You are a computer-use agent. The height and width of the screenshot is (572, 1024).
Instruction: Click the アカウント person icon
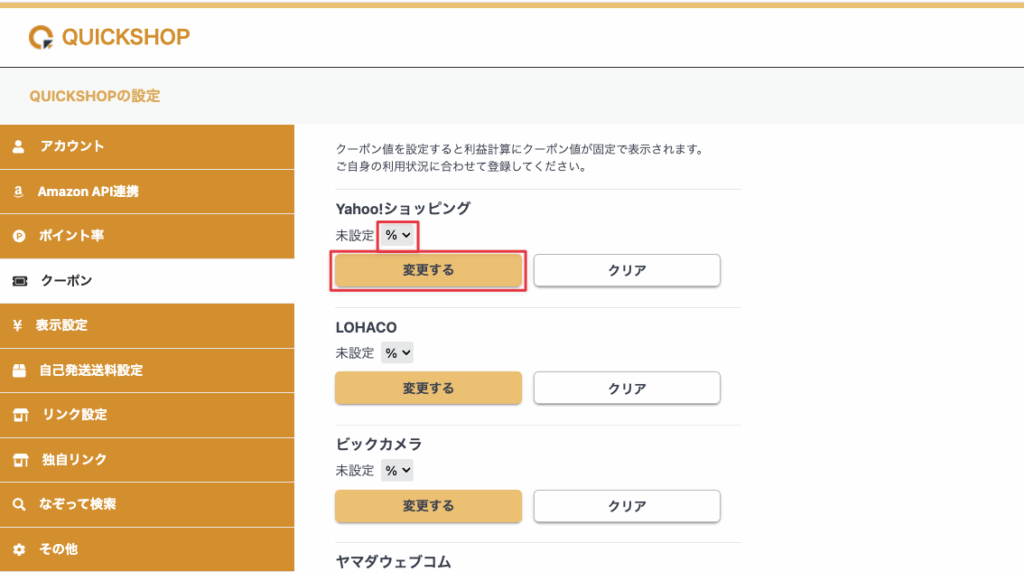click(x=19, y=147)
